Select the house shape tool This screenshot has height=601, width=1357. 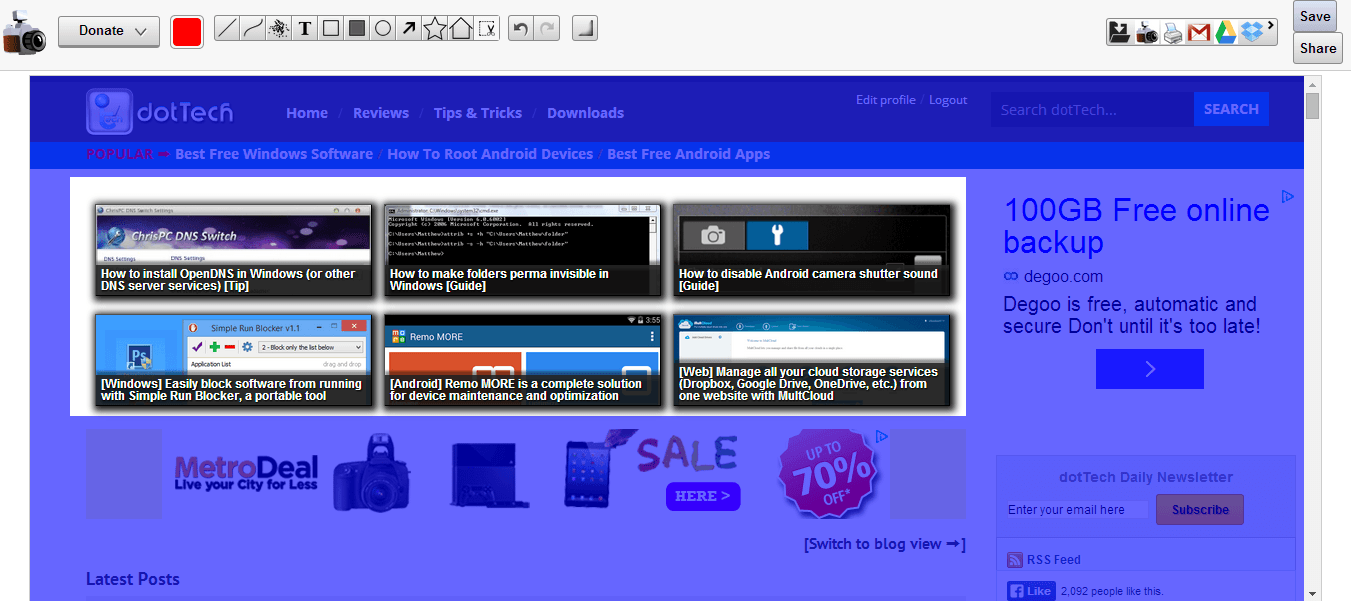[x=460, y=30]
